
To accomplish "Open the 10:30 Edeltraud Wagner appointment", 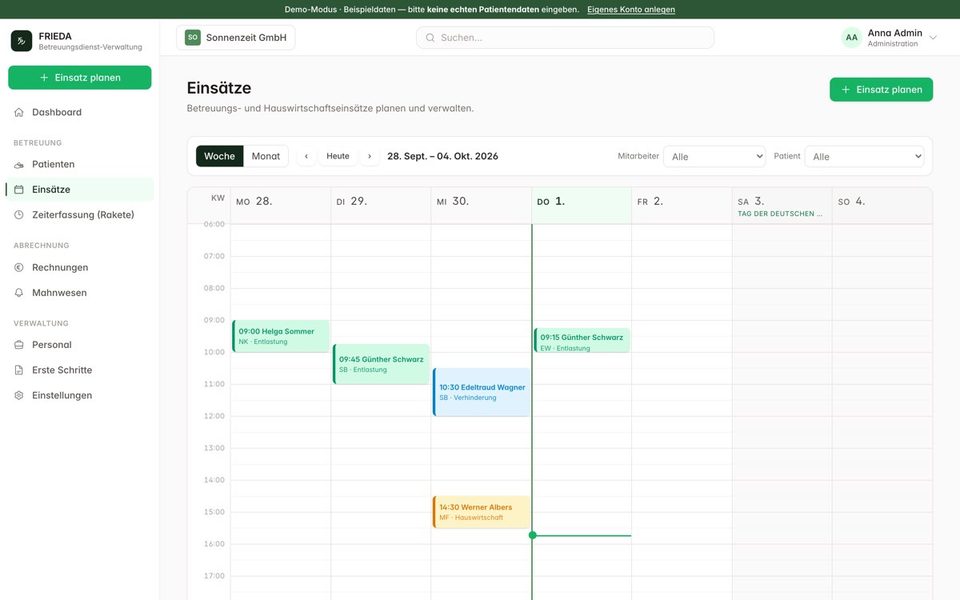I will point(482,392).
